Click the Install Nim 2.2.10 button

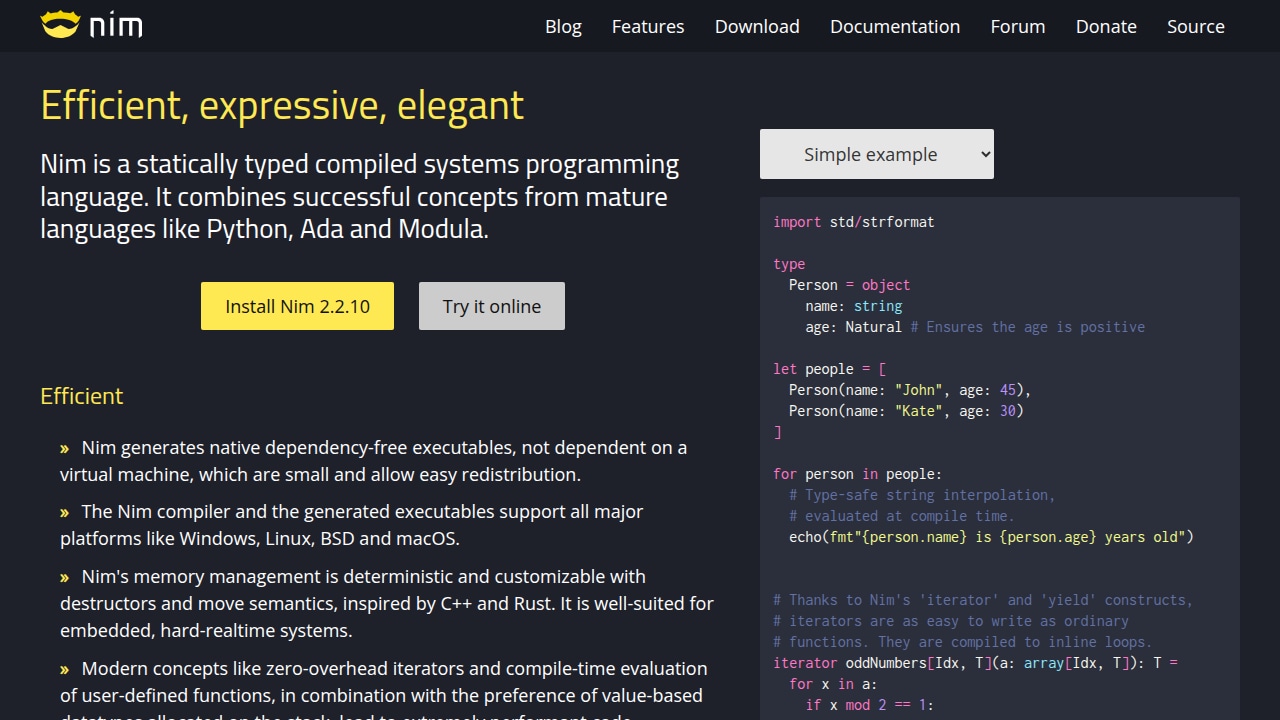tap(297, 306)
